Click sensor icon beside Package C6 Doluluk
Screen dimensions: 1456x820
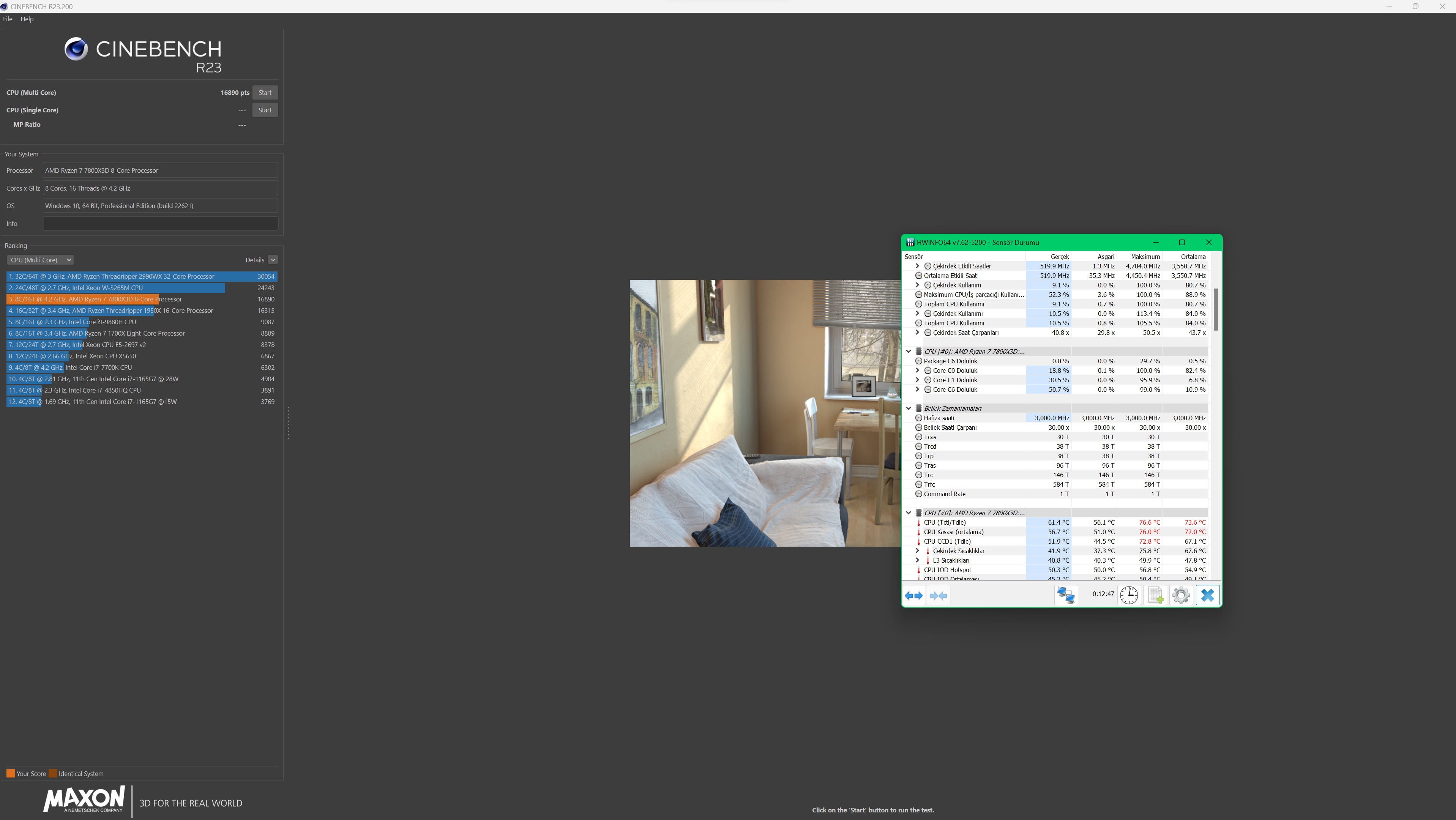pyautogui.click(x=918, y=361)
